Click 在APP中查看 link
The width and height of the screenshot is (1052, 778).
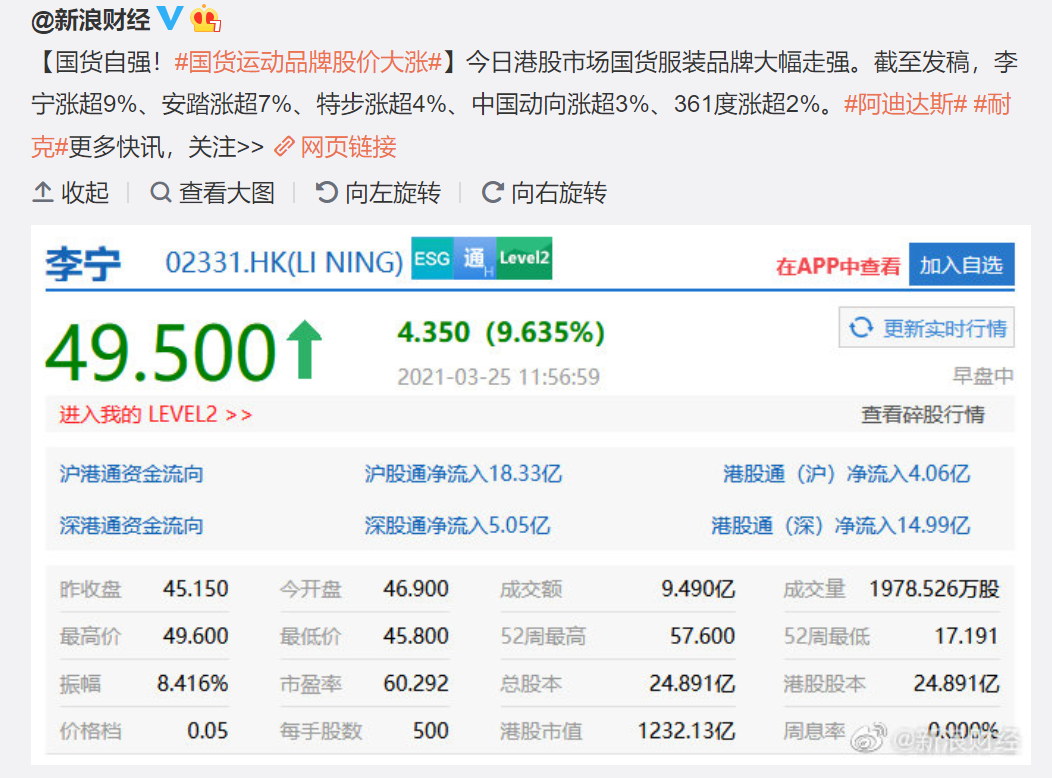[838, 266]
